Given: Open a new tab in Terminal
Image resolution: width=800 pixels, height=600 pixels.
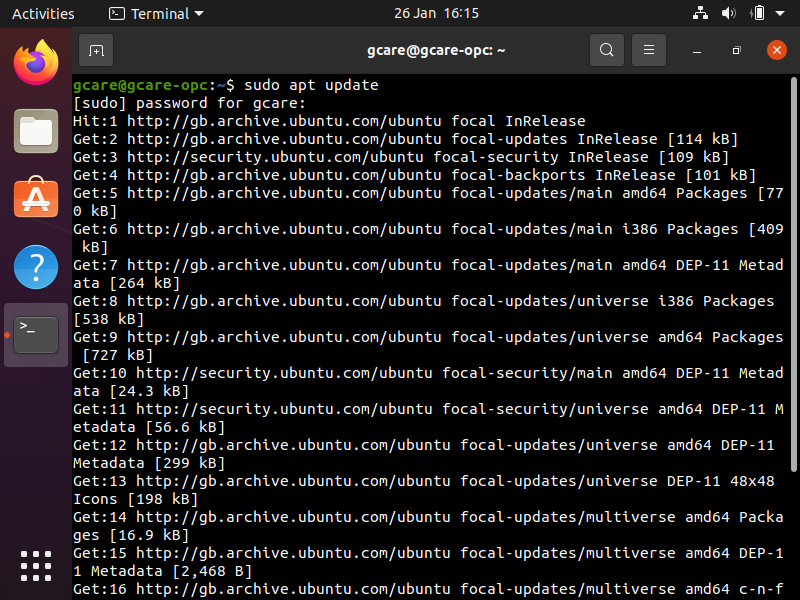Looking at the screenshot, I should 96,51.
